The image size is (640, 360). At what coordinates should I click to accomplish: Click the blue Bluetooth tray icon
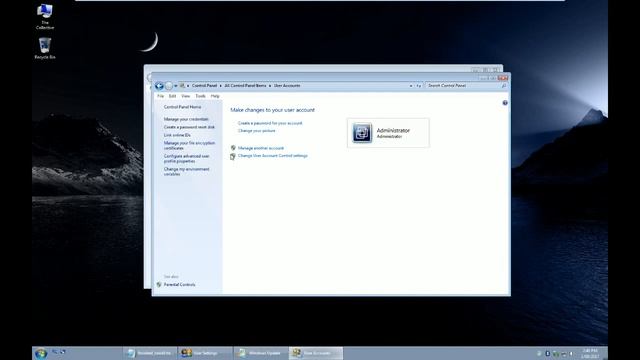tap(547, 353)
